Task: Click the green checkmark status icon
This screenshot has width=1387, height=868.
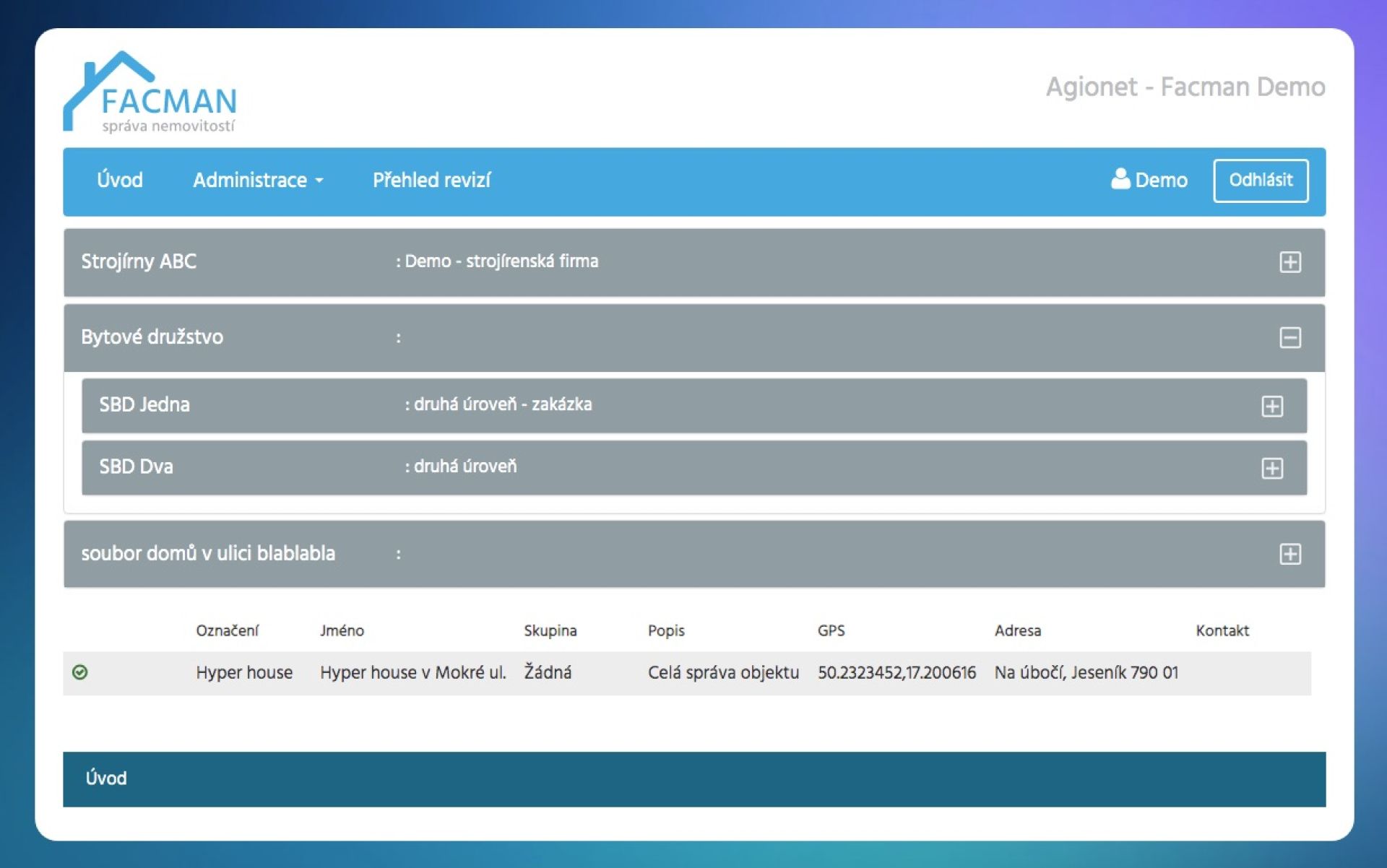Action: [x=80, y=672]
